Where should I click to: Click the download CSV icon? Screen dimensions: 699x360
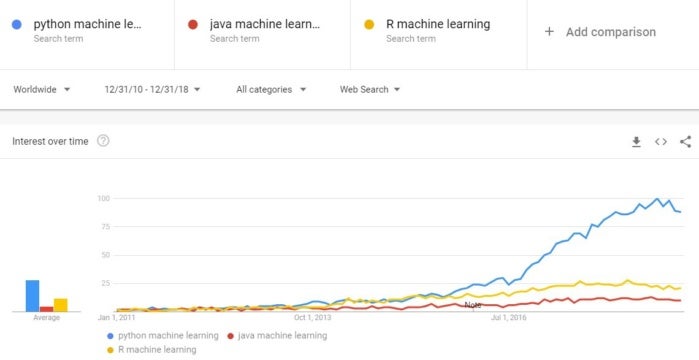(x=636, y=142)
